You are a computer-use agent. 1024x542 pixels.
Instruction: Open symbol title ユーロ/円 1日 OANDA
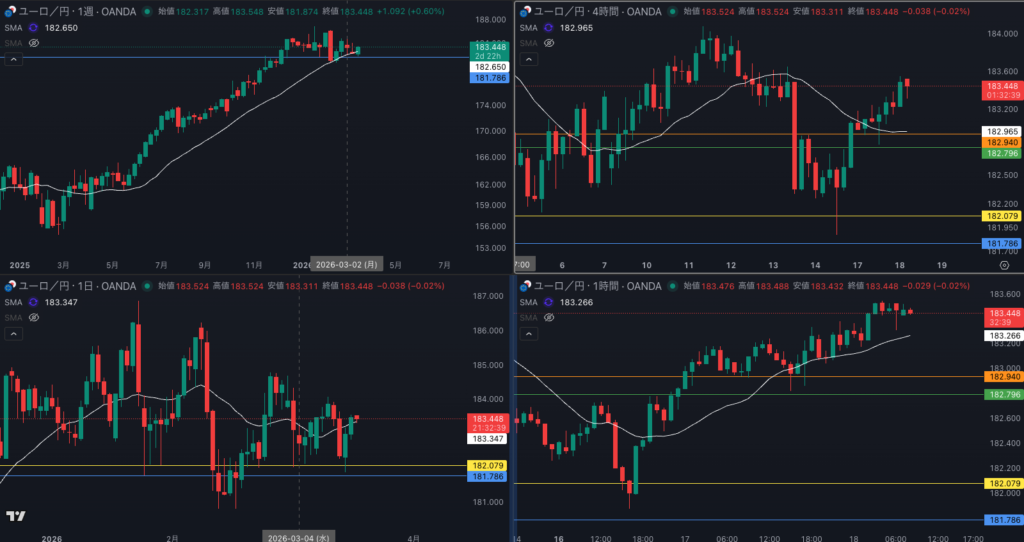78,287
